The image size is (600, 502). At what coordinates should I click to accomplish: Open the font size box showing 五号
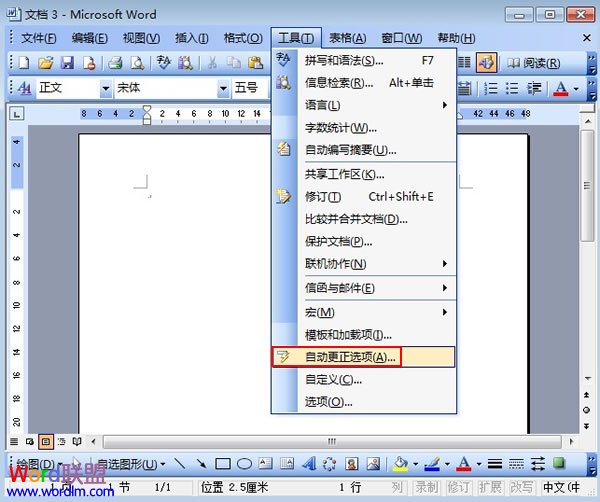250,88
